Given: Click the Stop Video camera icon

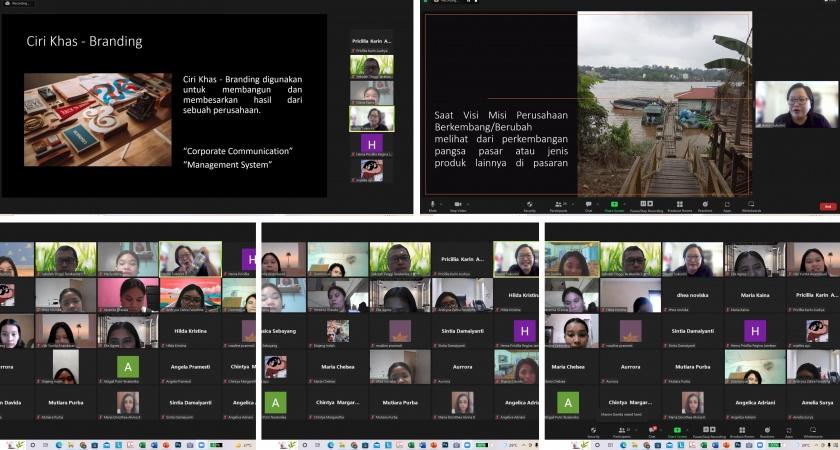Looking at the screenshot, I should (458, 204).
